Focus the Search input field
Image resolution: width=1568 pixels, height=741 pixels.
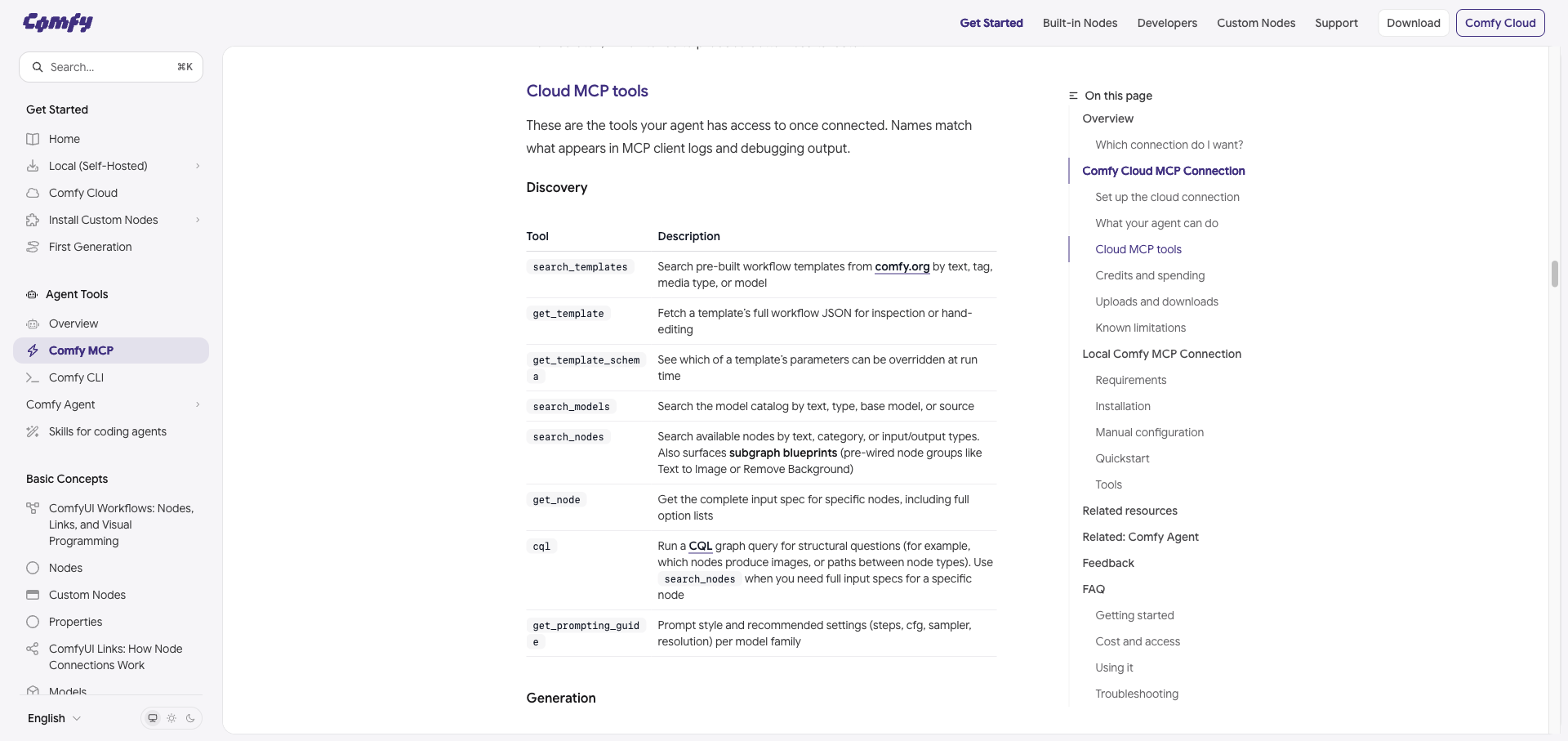111,67
